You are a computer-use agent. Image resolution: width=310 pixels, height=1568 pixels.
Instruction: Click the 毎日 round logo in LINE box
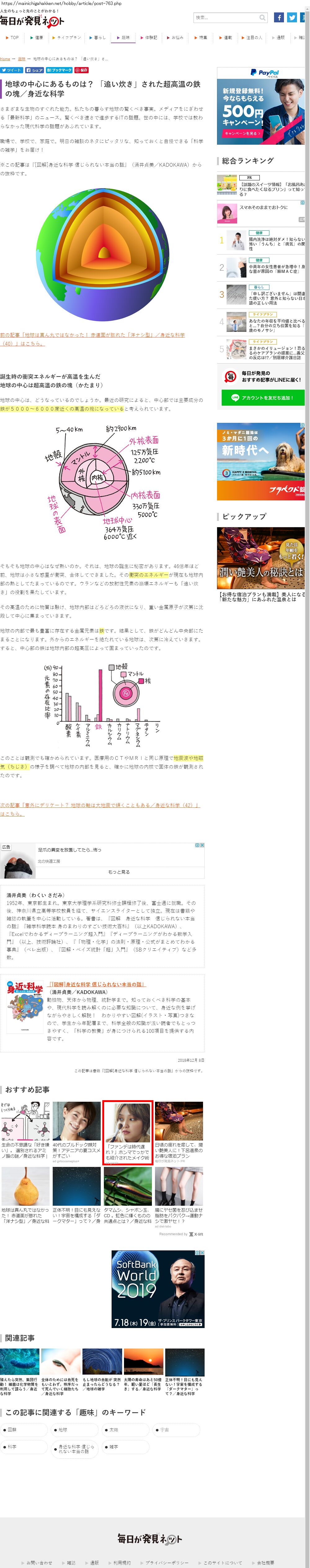[x=230, y=377]
